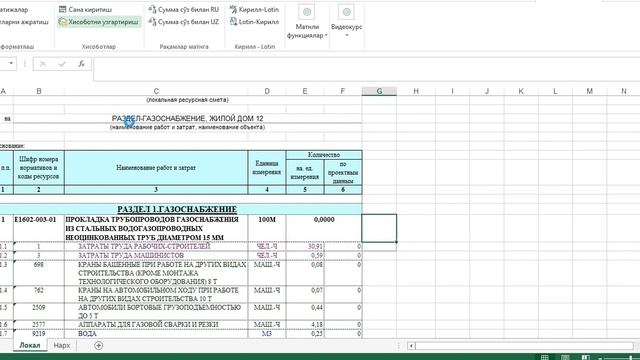Click the Сумма сўз билан RU icon

pyautogui.click(x=152, y=9)
